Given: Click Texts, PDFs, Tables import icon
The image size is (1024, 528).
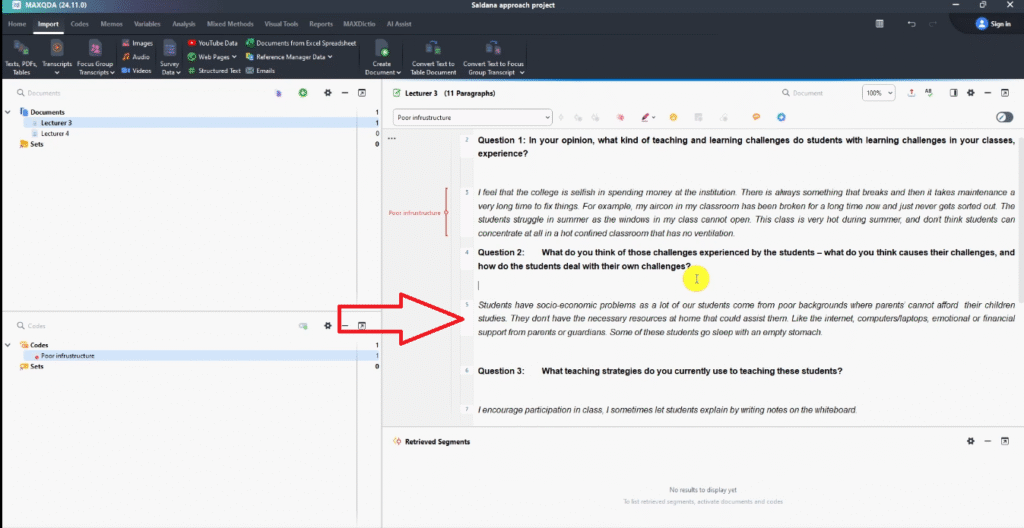Looking at the screenshot, I should tap(23, 54).
